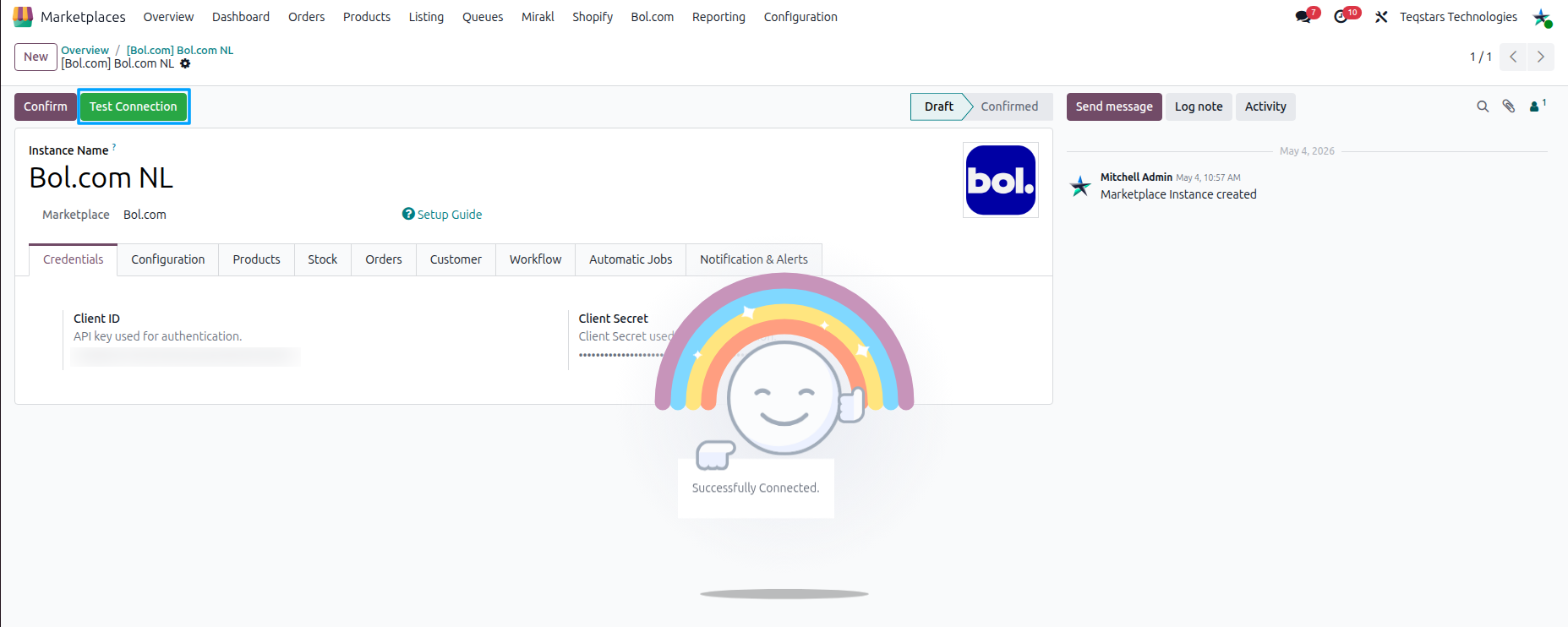Open the Configuration top menu
The height and width of the screenshot is (627, 1568).
pos(800,17)
